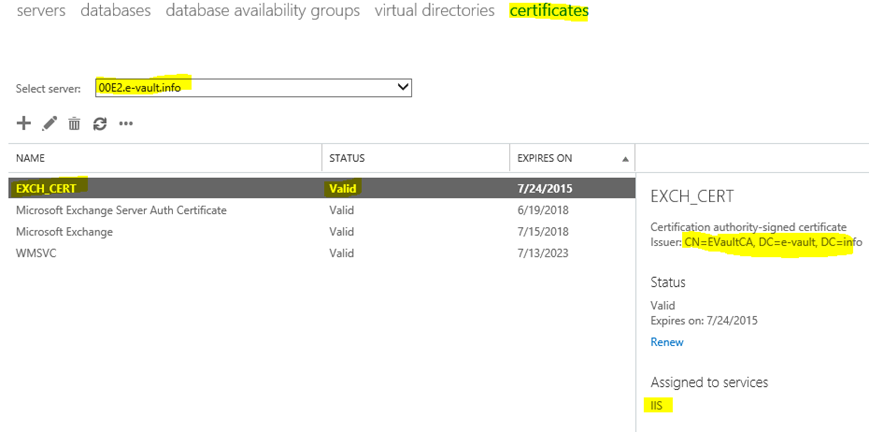
Task: Go to database availability groups tab
Action: [262, 11]
